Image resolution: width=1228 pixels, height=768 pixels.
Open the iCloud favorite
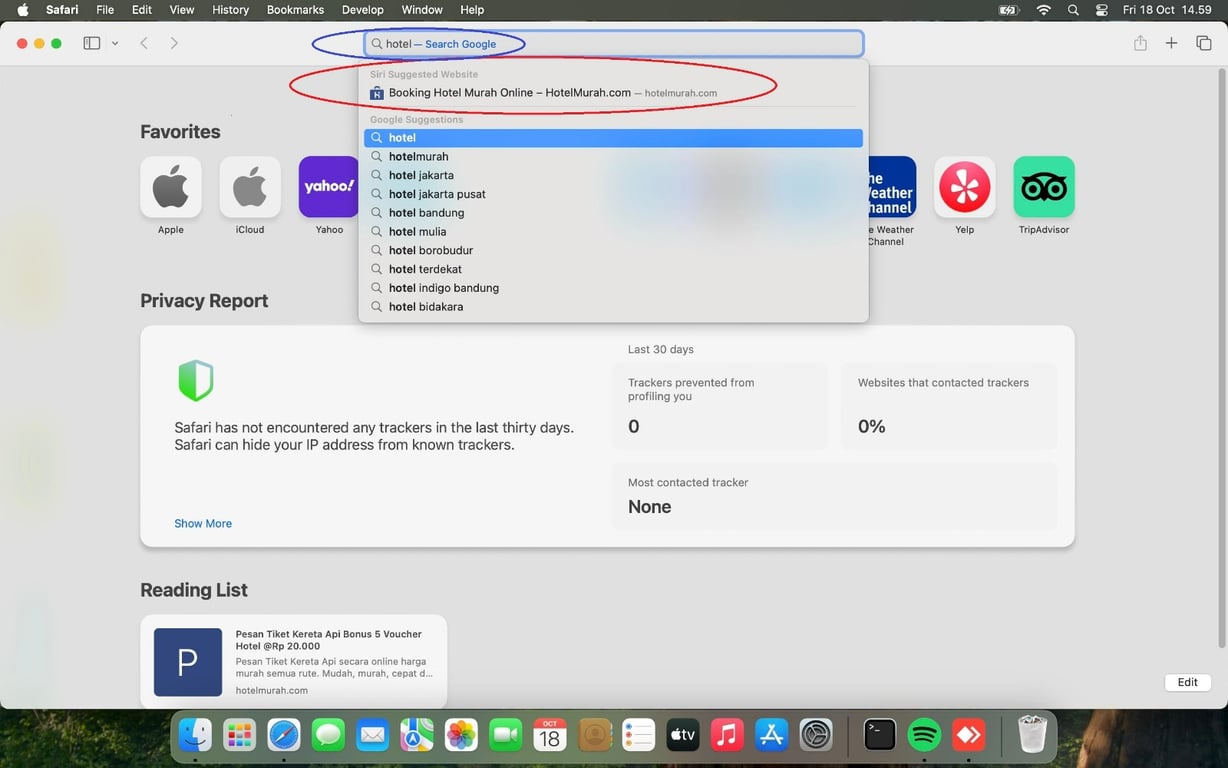pyautogui.click(x=250, y=187)
